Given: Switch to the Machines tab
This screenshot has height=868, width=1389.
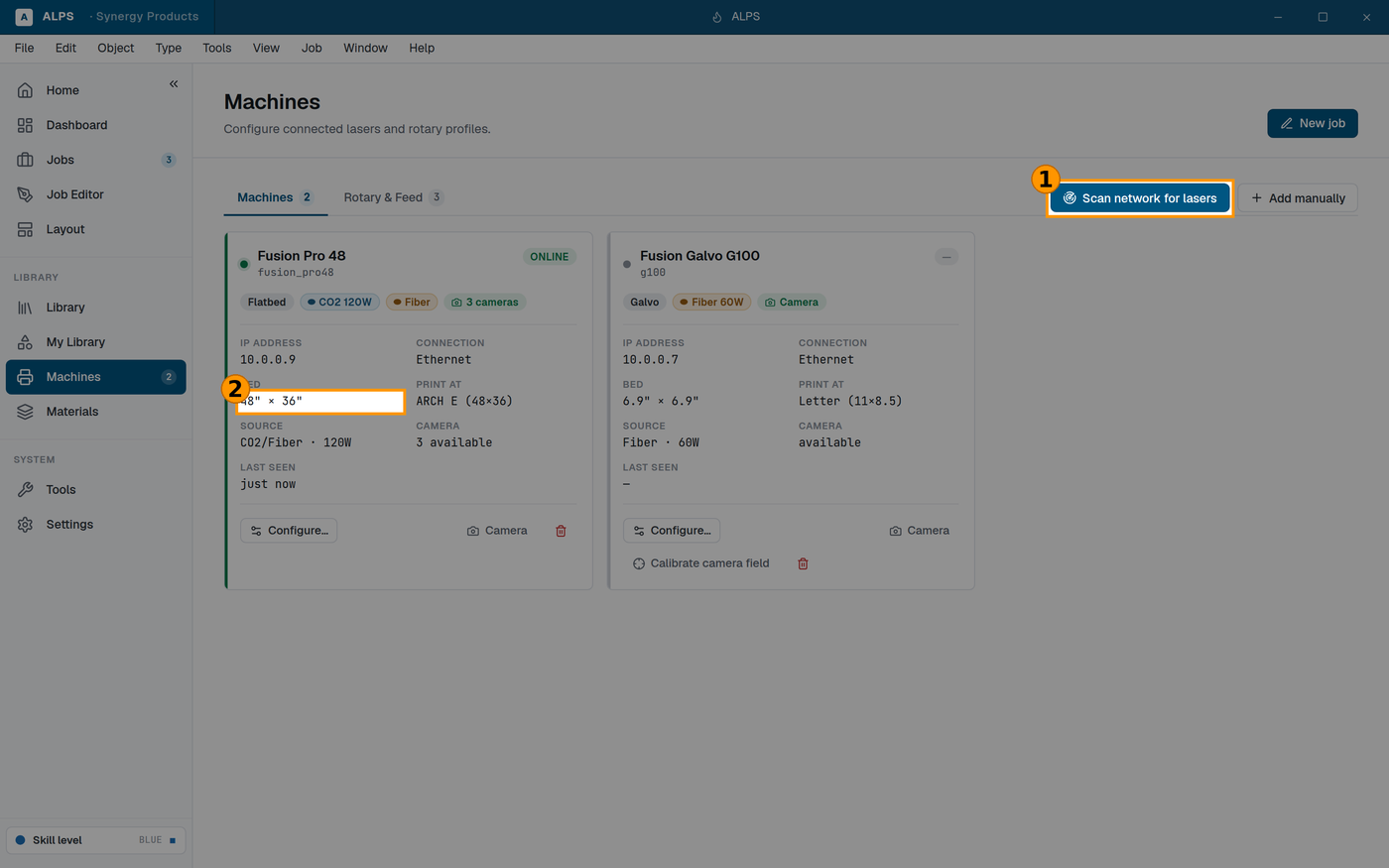Looking at the screenshot, I should click(275, 197).
